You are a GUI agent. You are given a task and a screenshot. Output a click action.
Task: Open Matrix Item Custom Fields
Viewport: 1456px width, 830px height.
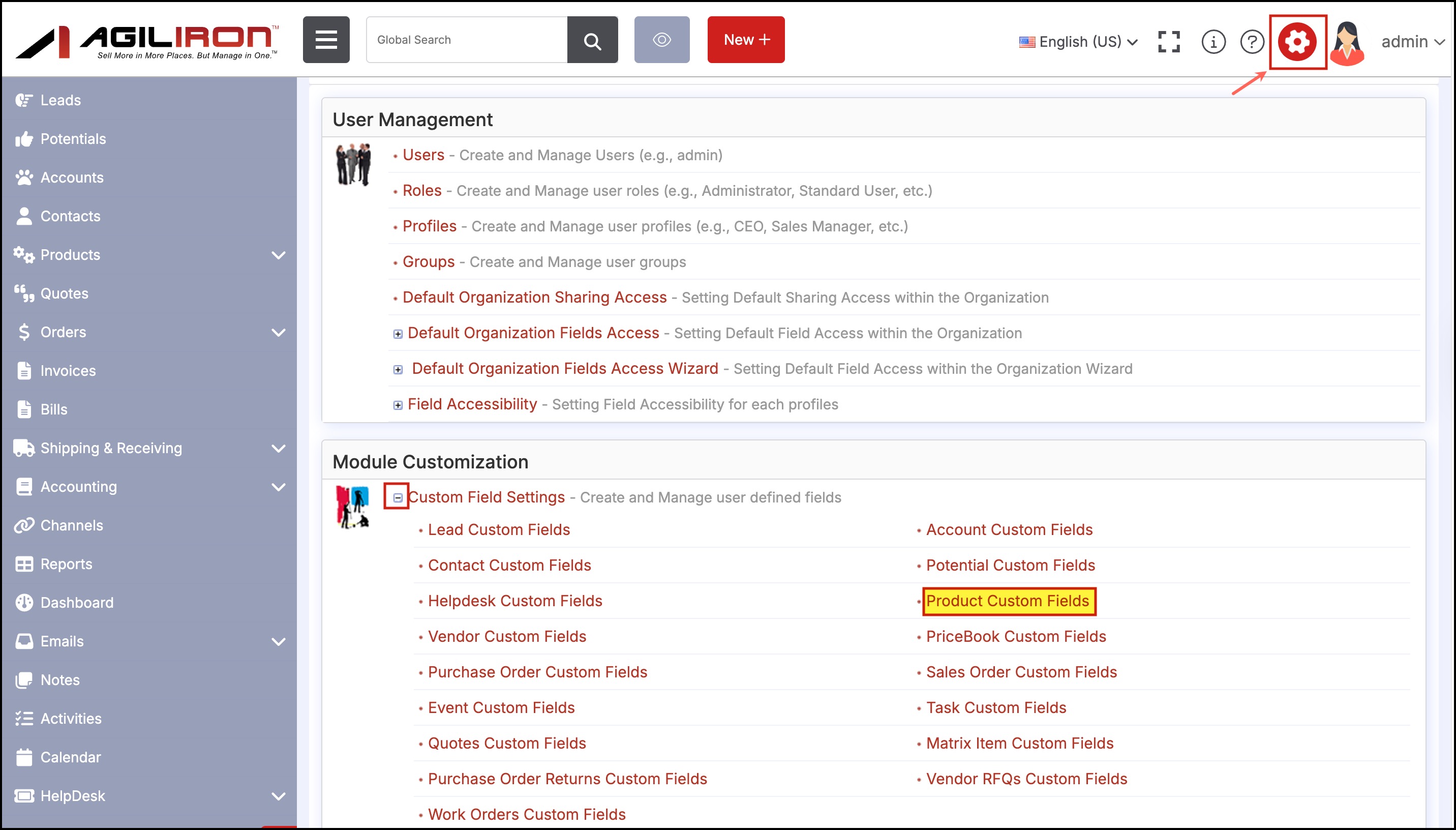[x=1020, y=744]
